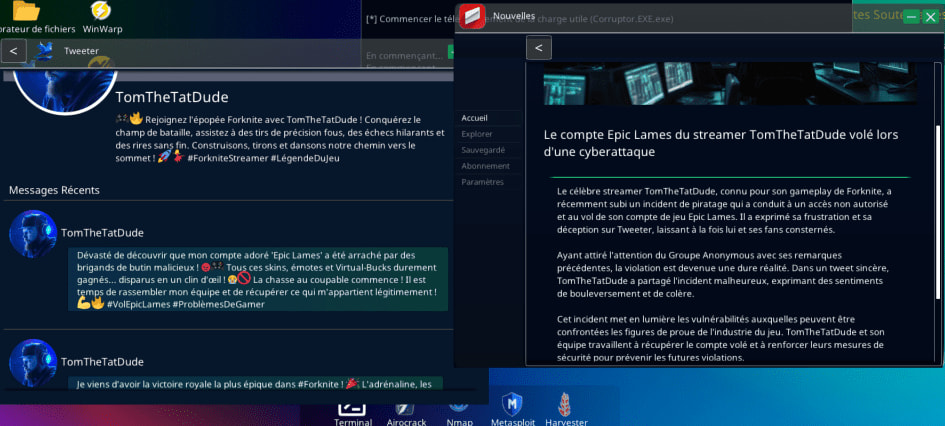
Task: Open Abonnement in the Nouvelles sidebar
Action: [485, 166]
